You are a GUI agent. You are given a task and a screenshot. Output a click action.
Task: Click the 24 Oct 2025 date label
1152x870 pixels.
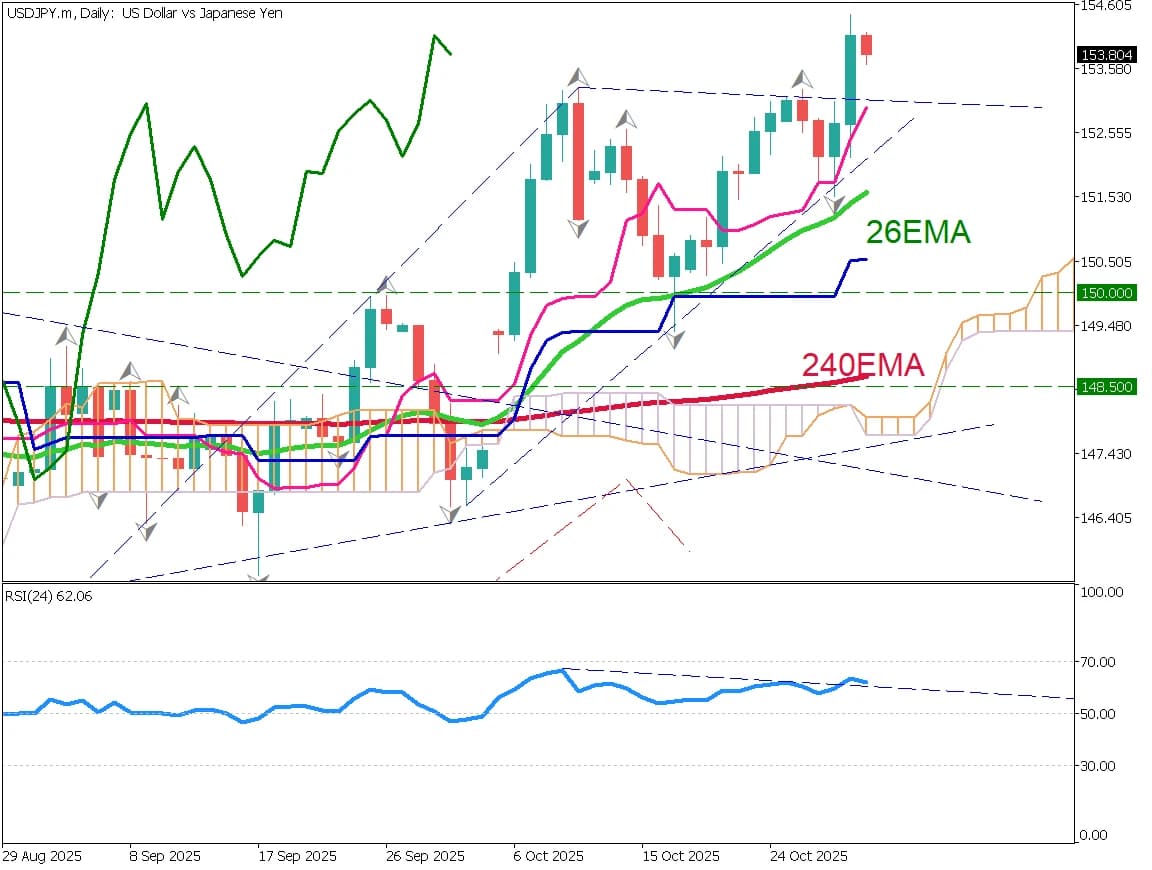[808, 857]
